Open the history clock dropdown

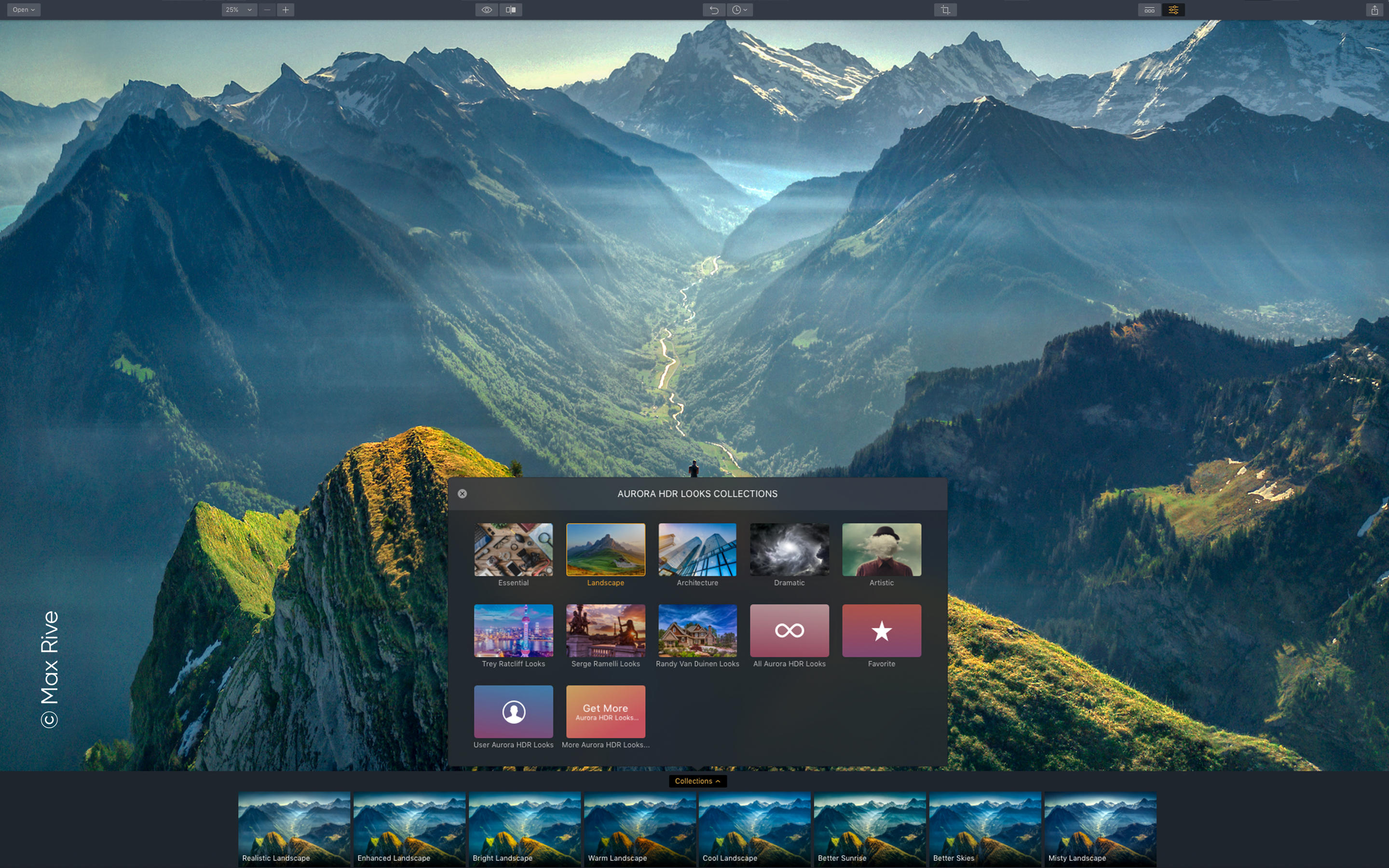[x=739, y=10]
